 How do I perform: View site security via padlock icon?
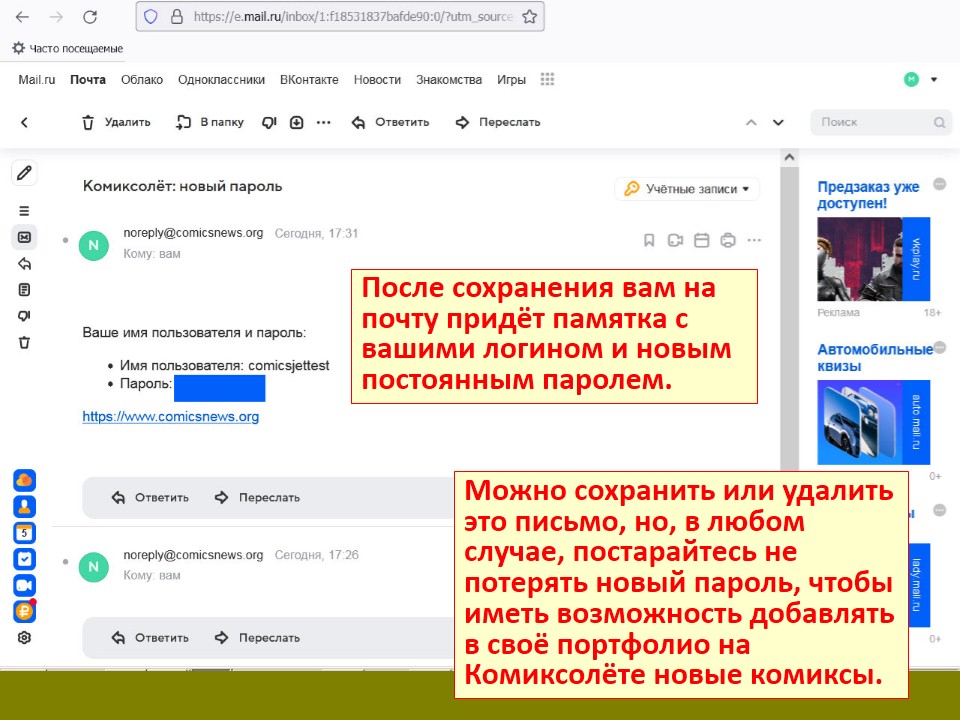(x=177, y=17)
